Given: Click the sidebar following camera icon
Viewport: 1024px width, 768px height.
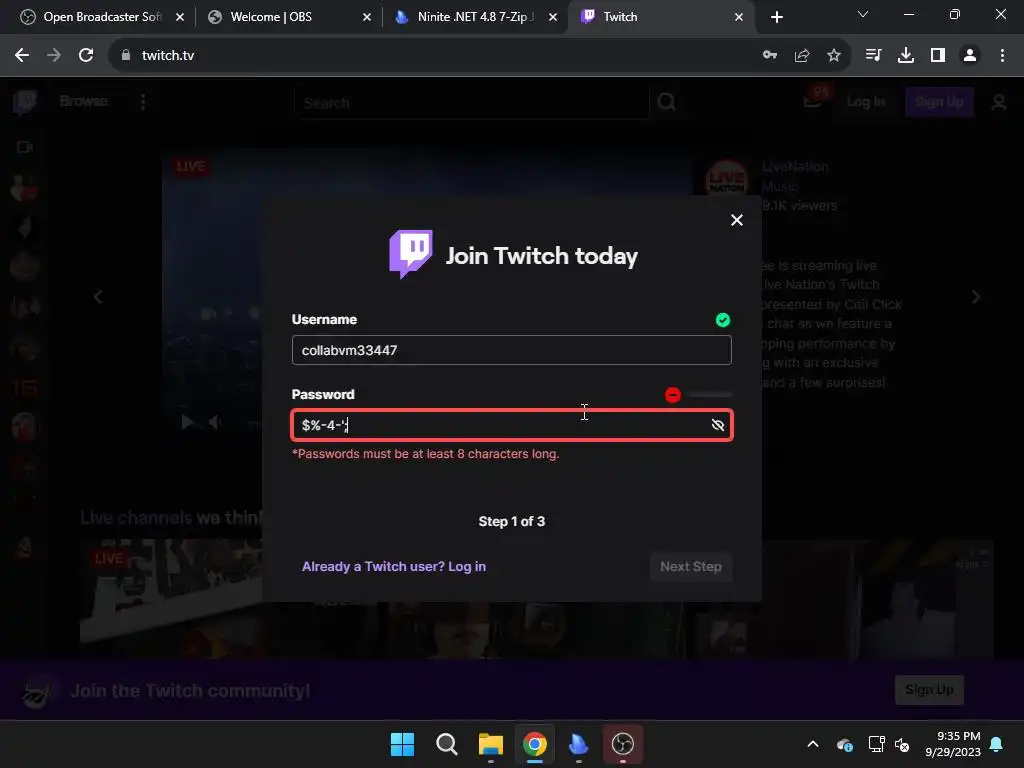Looking at the screenshot, I should [x=24, y=148].
